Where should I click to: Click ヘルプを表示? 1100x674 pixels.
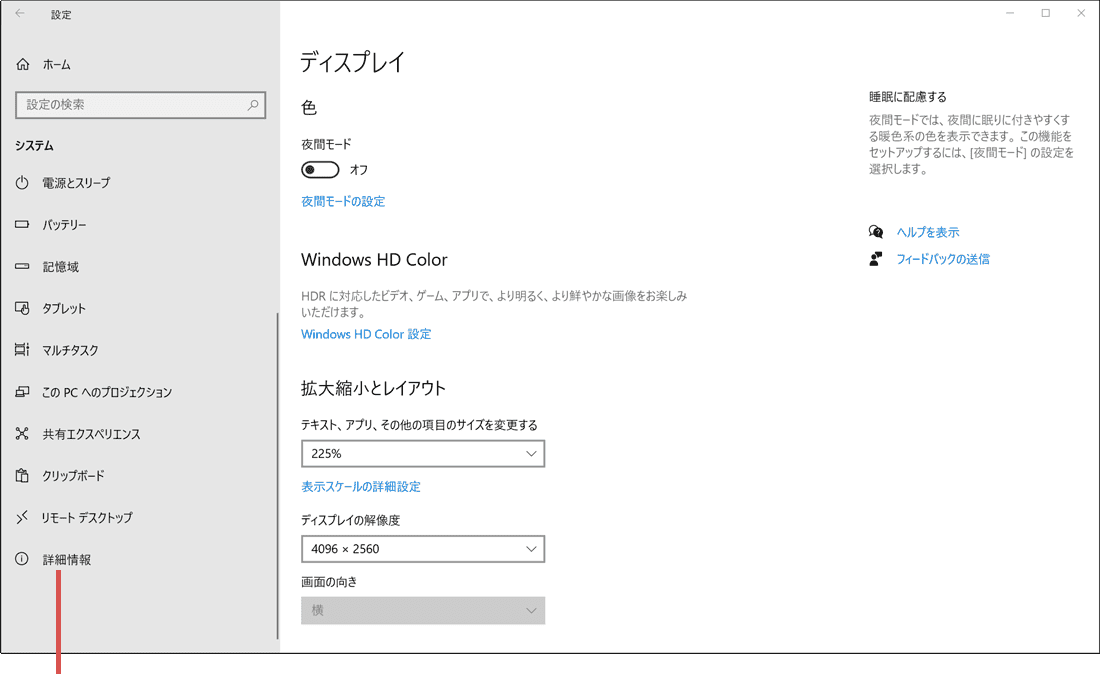point(928,231)
